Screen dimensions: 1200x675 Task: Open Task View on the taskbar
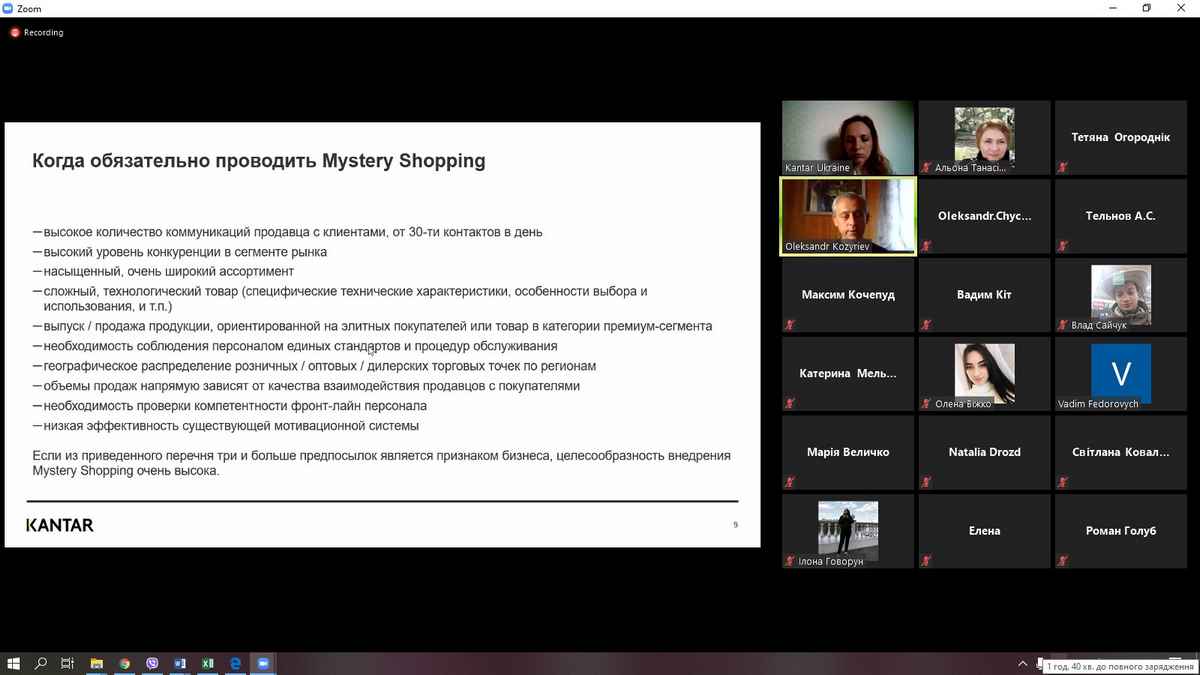pos(68,663)
